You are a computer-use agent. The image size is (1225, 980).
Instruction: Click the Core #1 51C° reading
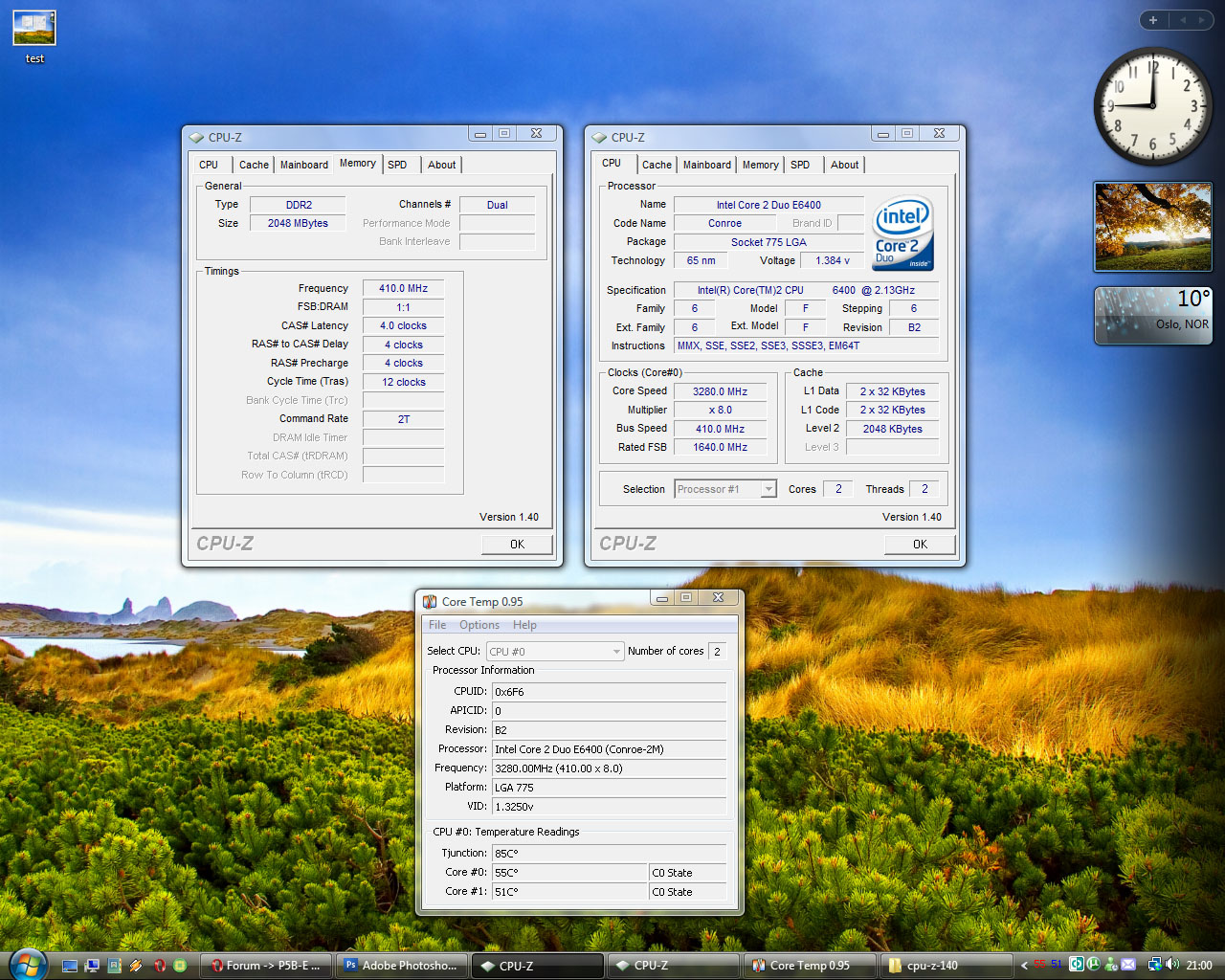click(570, 892)
